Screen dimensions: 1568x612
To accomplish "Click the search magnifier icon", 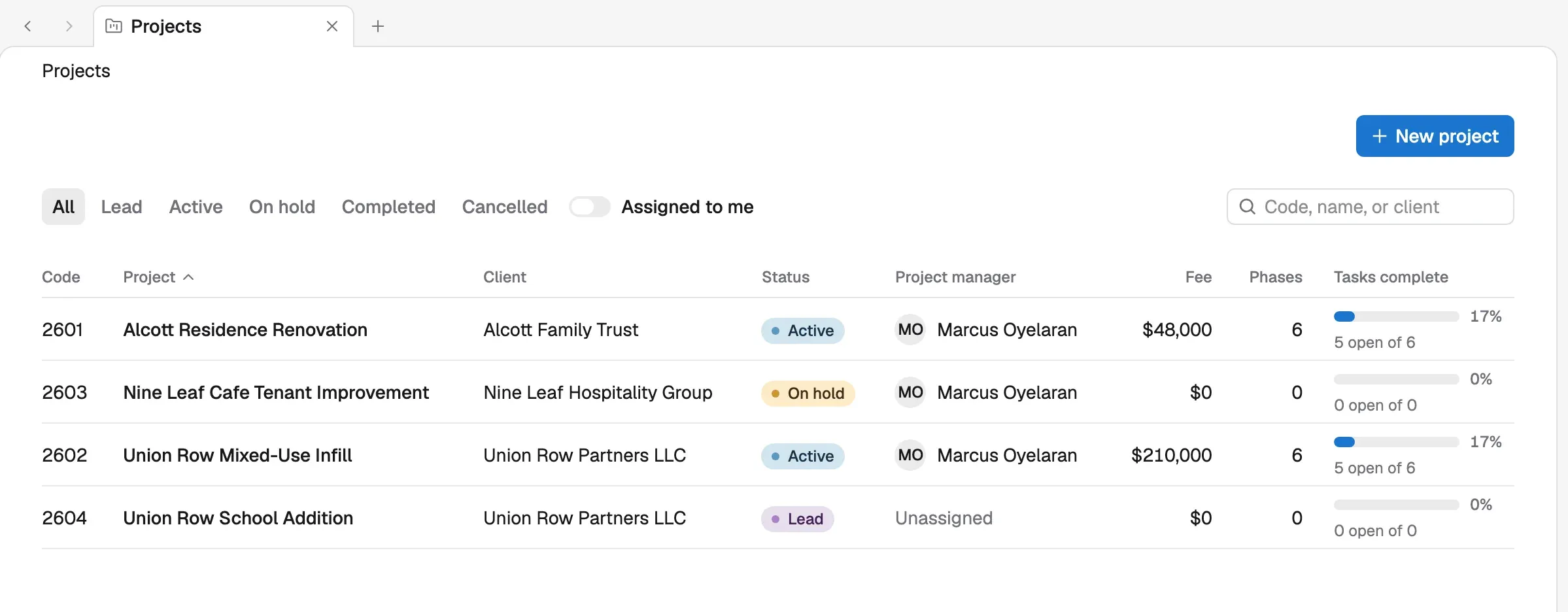I will coord(1248,207).
